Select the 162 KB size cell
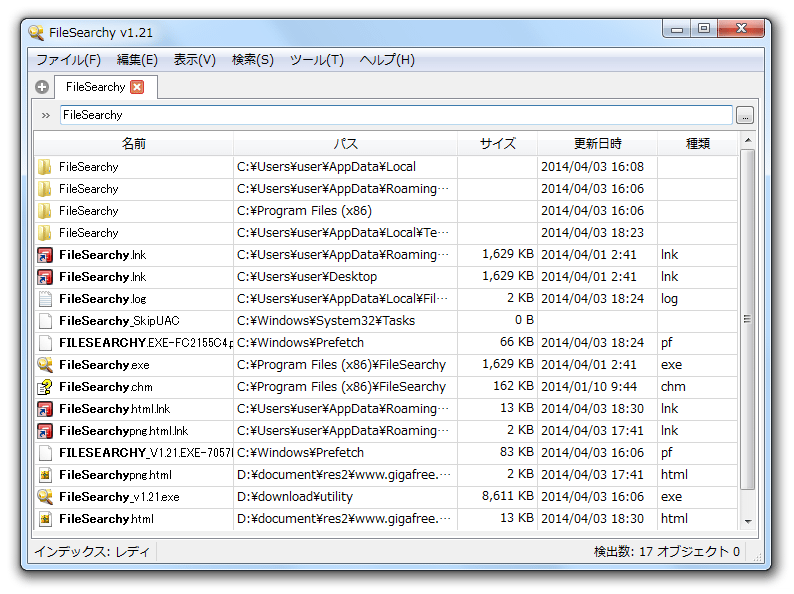The image size is (794, 594). [x=513, y=386]
